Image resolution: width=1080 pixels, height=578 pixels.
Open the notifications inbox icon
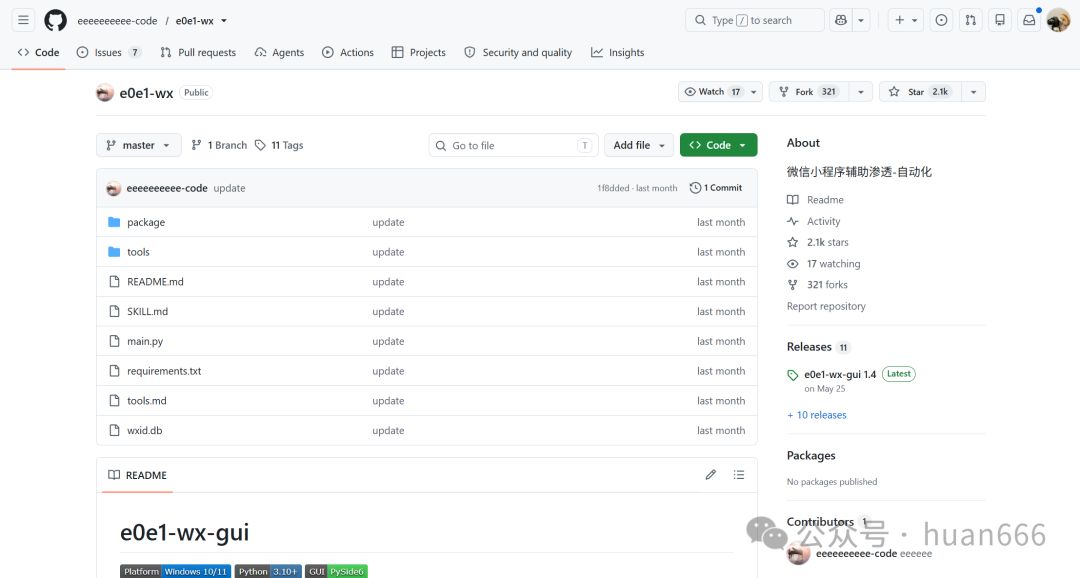[1029, 20]
